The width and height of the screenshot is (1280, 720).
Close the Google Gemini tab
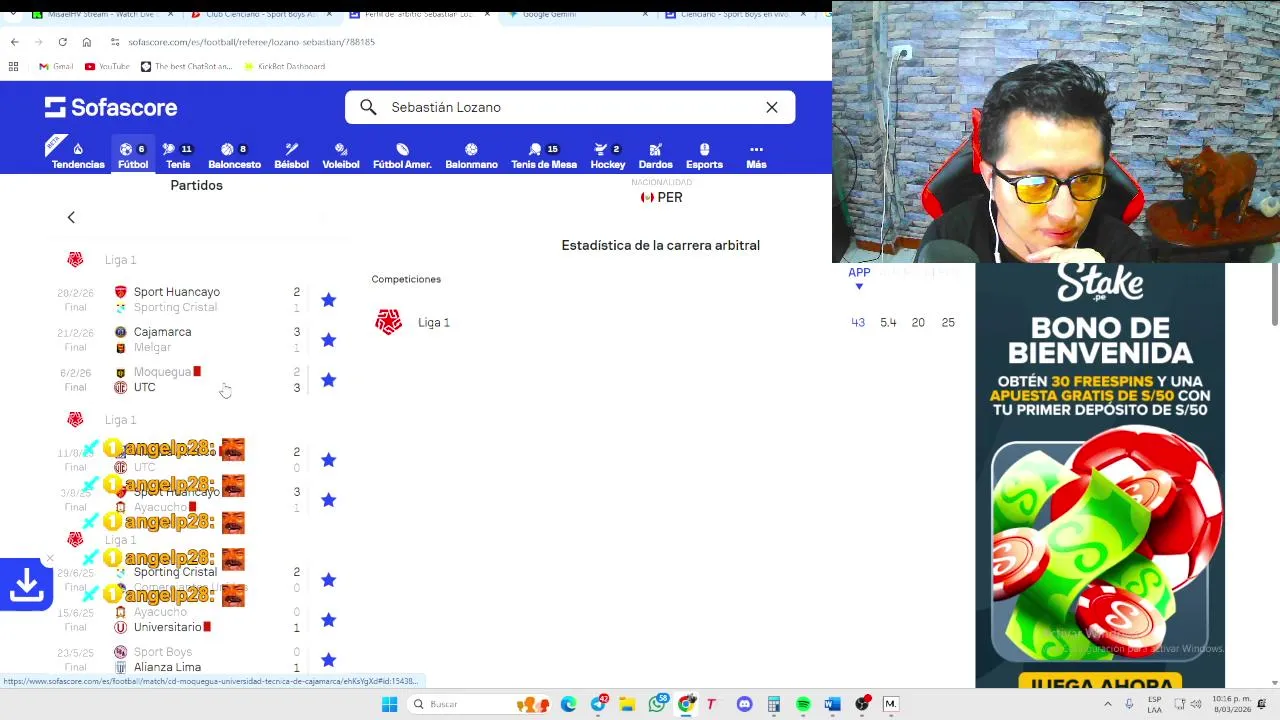click(x=644, y=14)
